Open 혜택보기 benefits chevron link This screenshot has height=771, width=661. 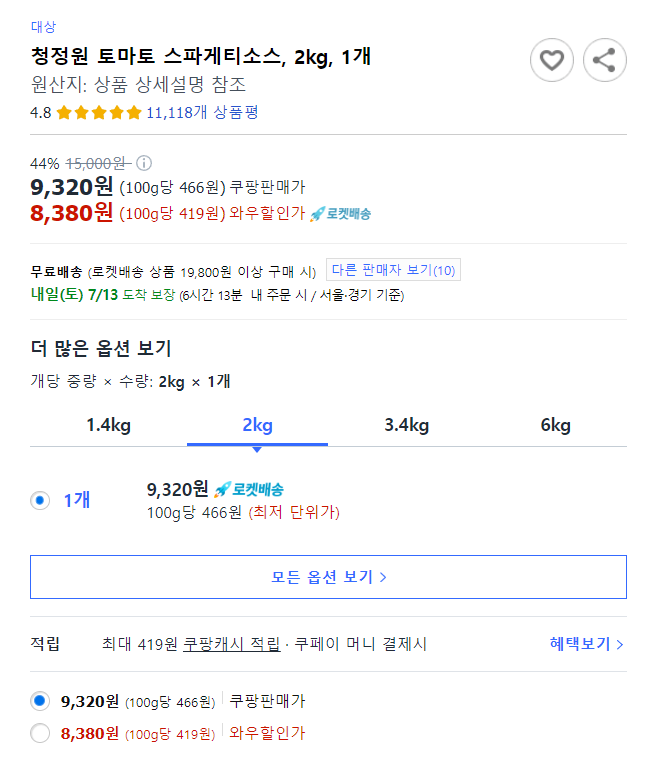(586, 644)
